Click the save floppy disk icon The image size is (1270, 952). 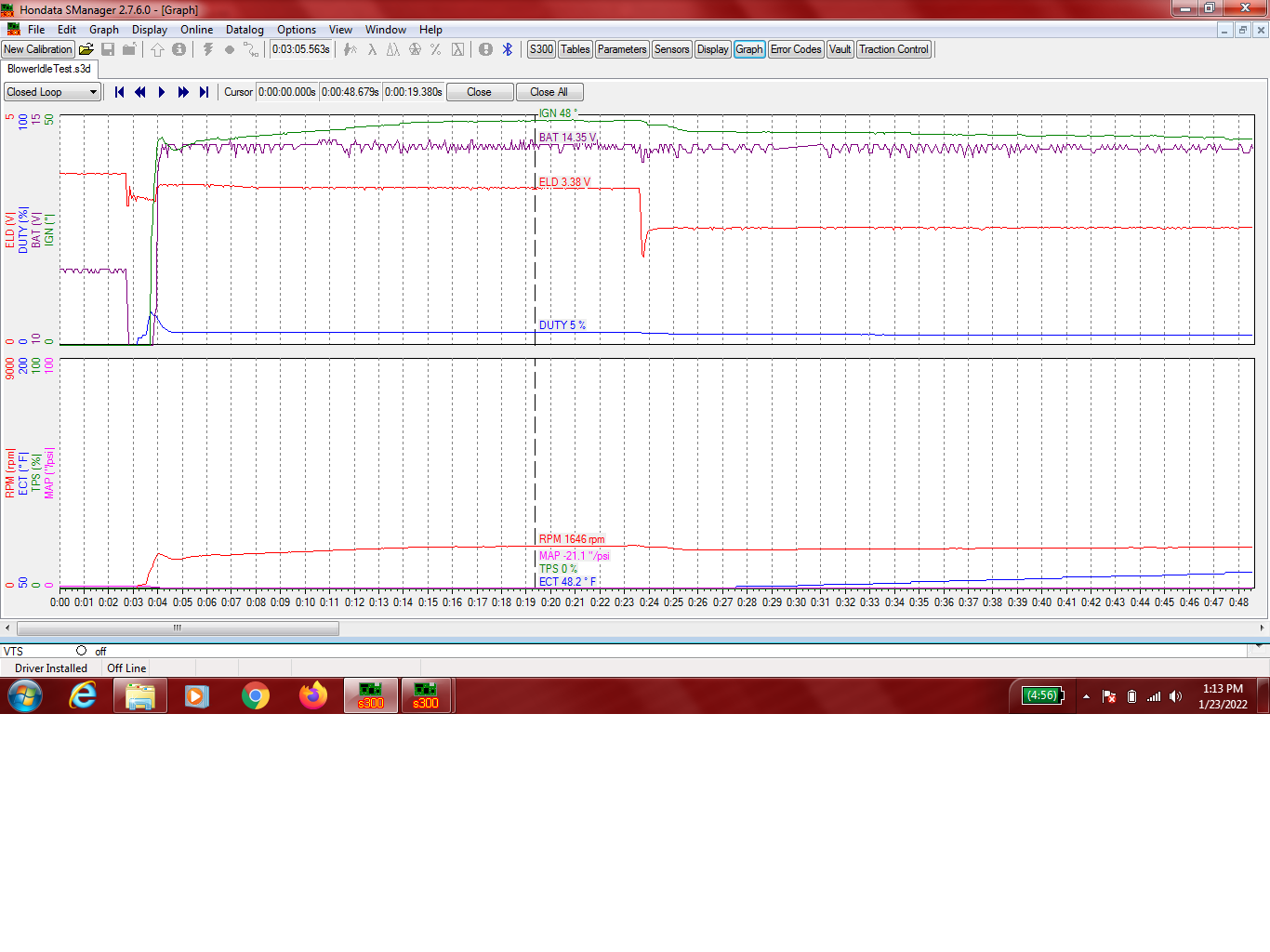[x=108, y=49]
